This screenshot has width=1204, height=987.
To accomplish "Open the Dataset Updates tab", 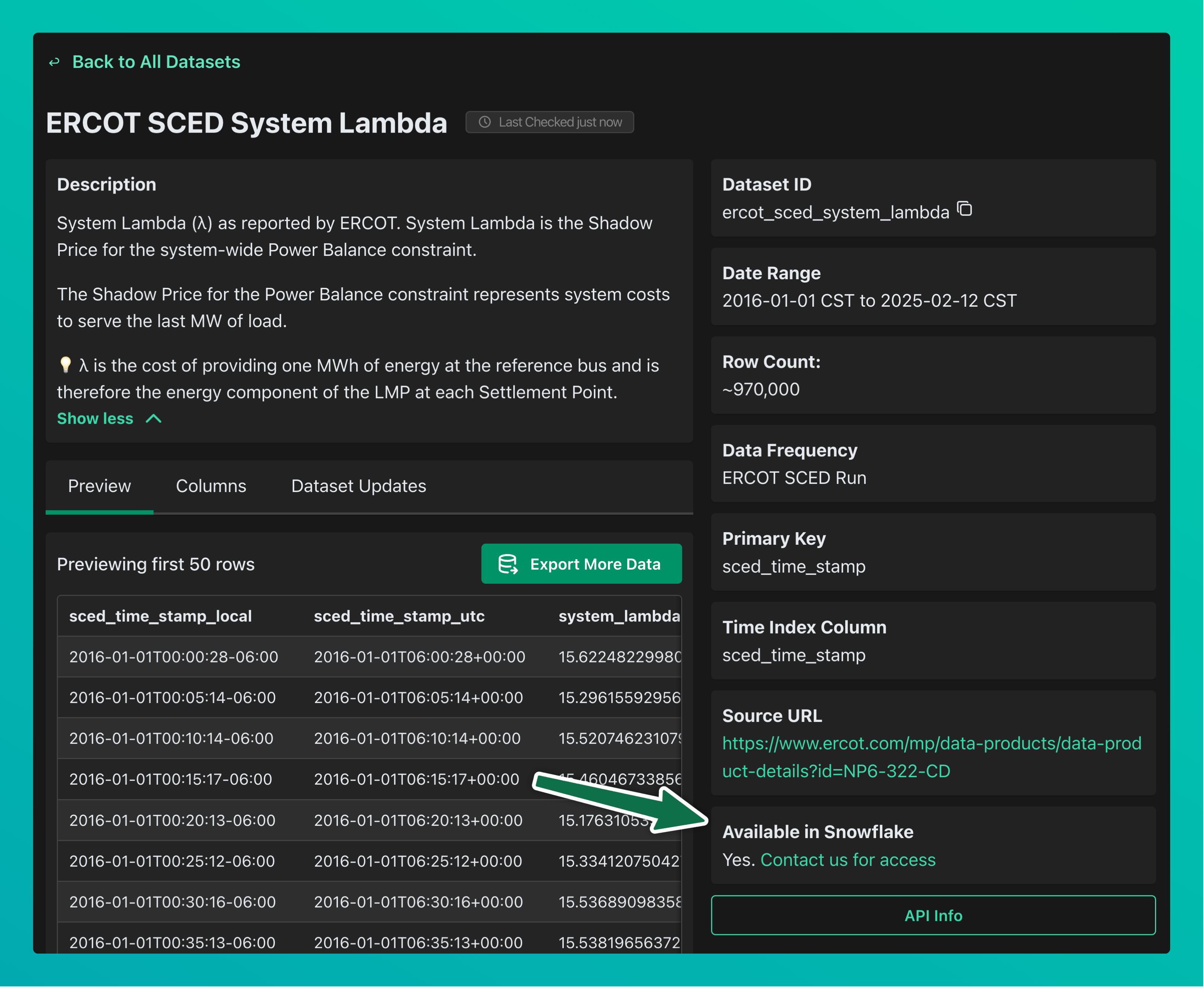I will [x=358, y=486].
